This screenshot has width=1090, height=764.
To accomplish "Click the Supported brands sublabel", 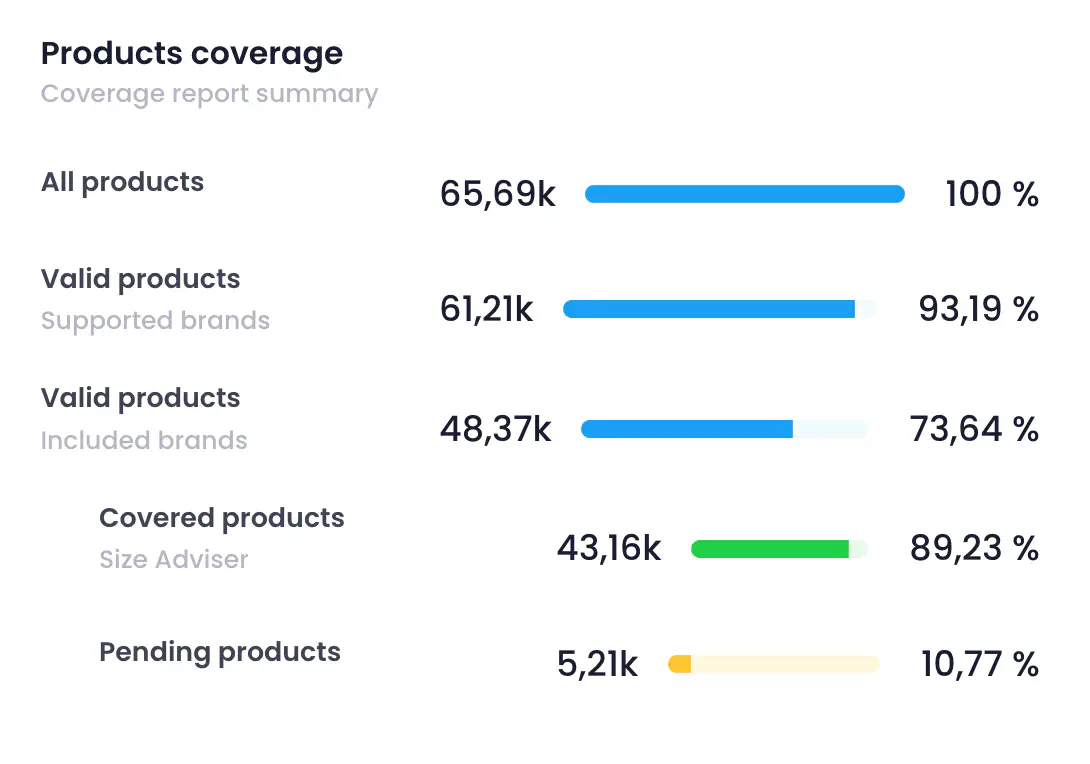I will tap(155, 321).
